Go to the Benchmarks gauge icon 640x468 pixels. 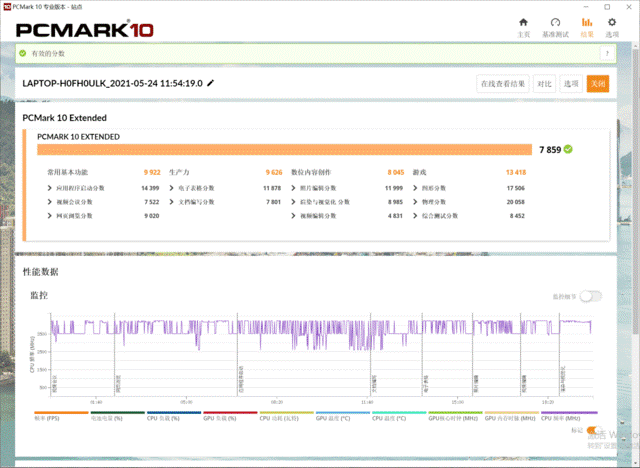(555, 22)
